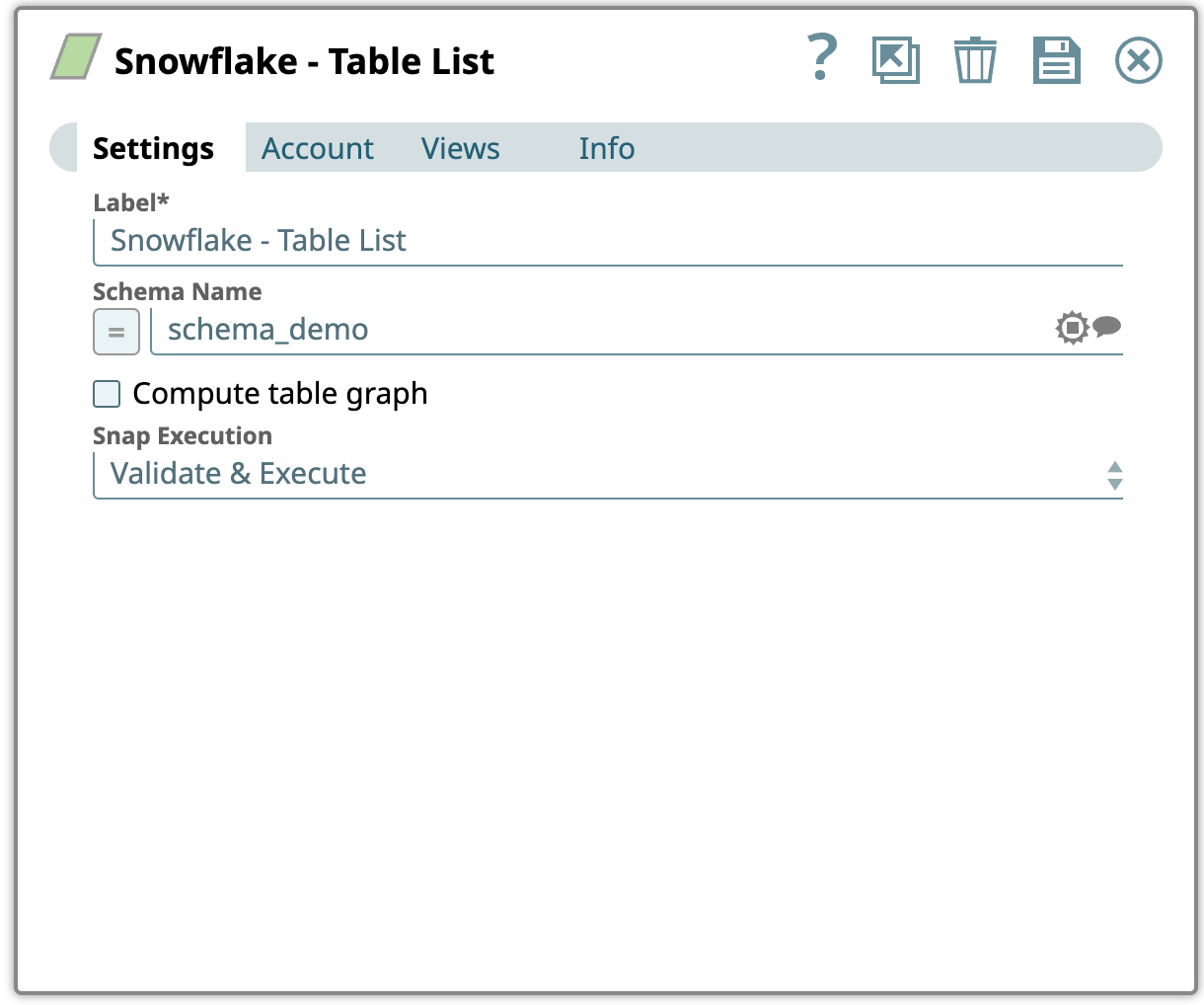Open the Views tab

coord(460,148)
